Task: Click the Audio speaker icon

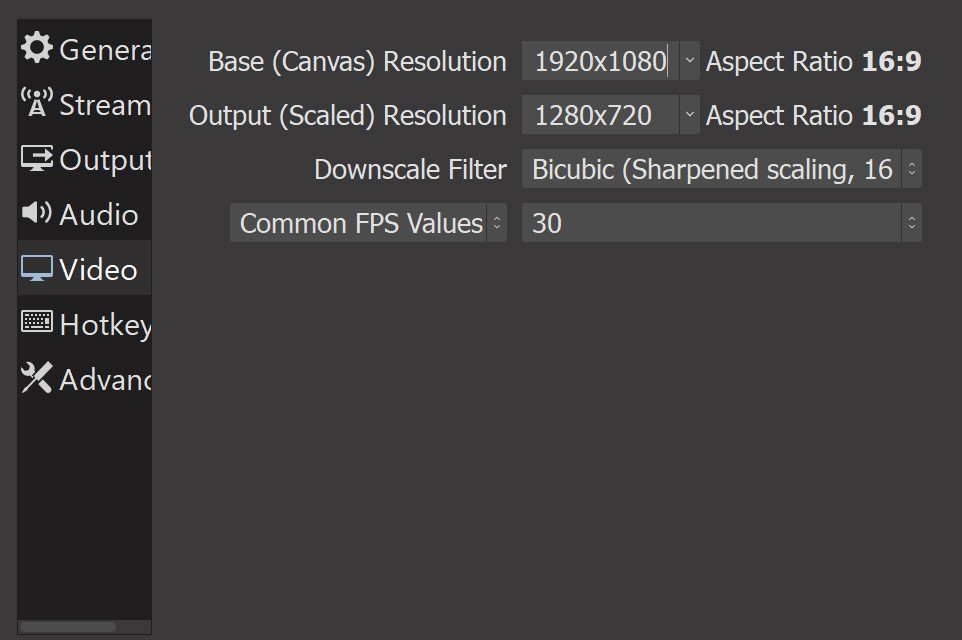Action: pos(37,213)
